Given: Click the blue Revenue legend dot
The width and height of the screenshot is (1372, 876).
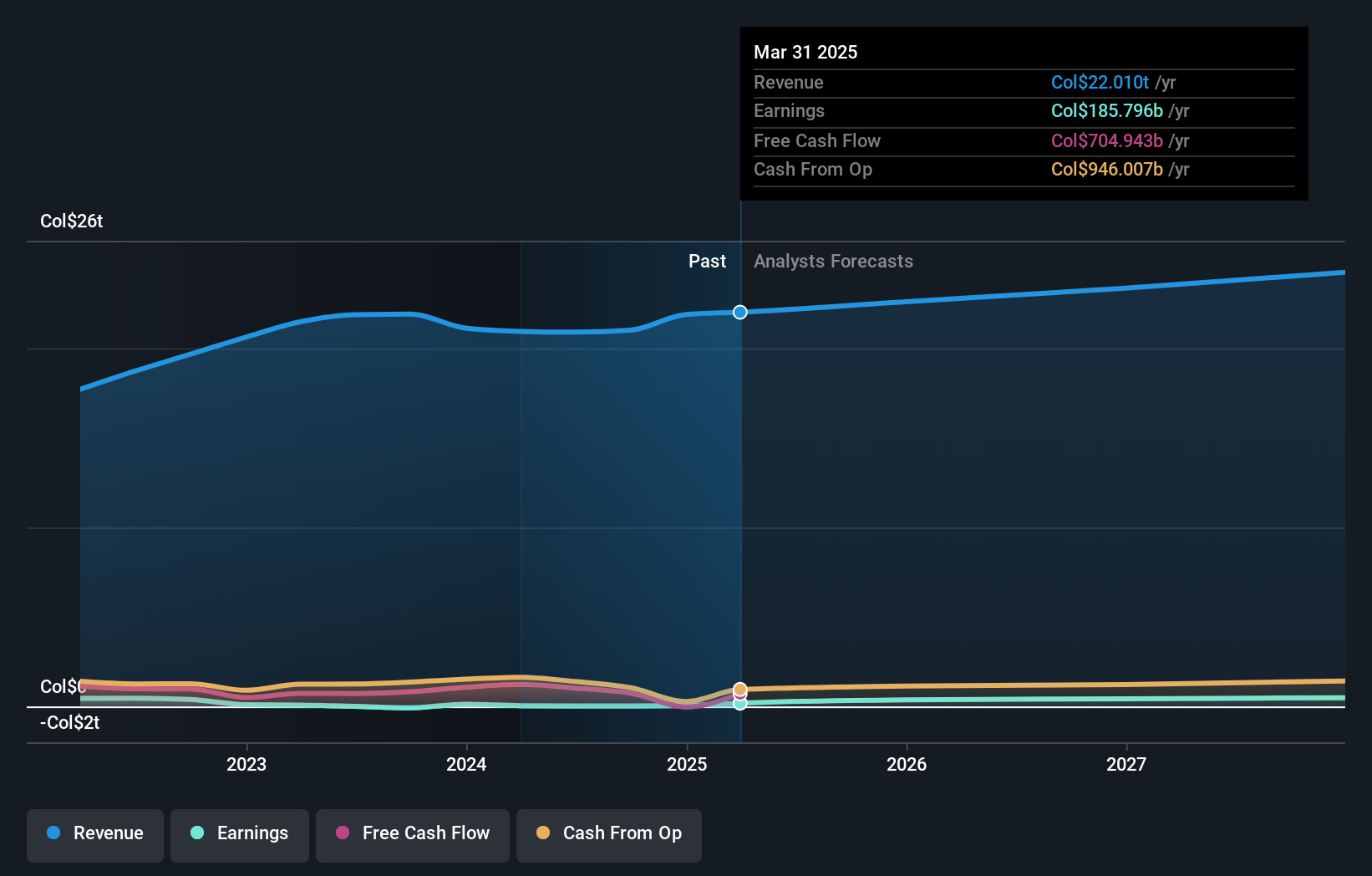Looking at the screenshot, I should pyautogui.click(x=53, y=833).
